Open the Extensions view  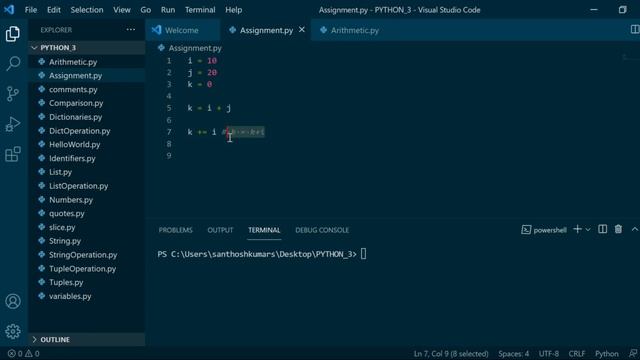[13, 154]
